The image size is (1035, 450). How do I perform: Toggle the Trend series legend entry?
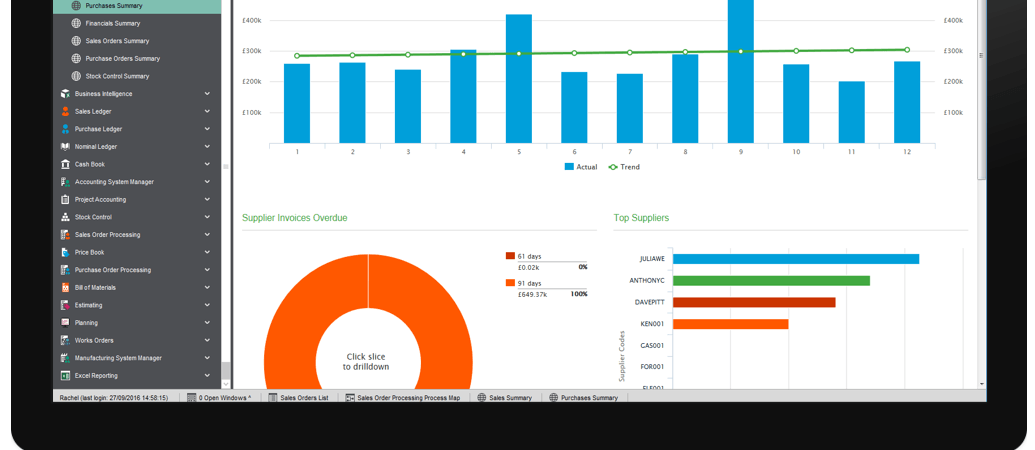pos(624,167)
